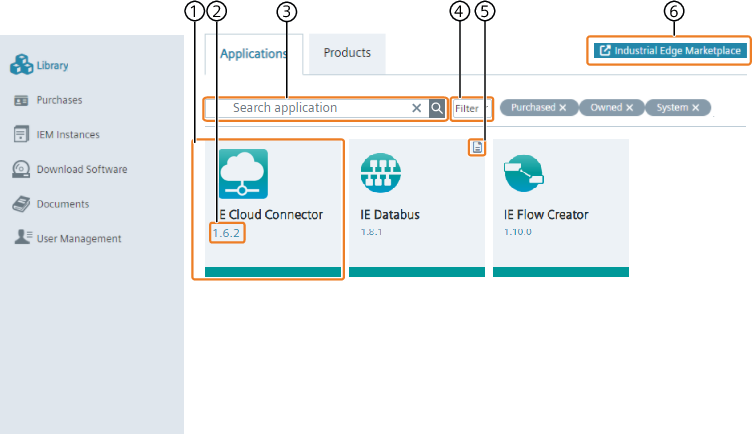753x434 pixels.
Task: Click IE Cloud Connector version 1.6.2 link
Action: [226, 233]
